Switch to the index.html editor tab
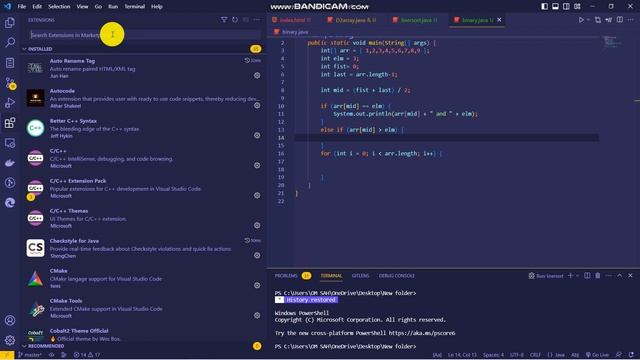 click(295, 20)
